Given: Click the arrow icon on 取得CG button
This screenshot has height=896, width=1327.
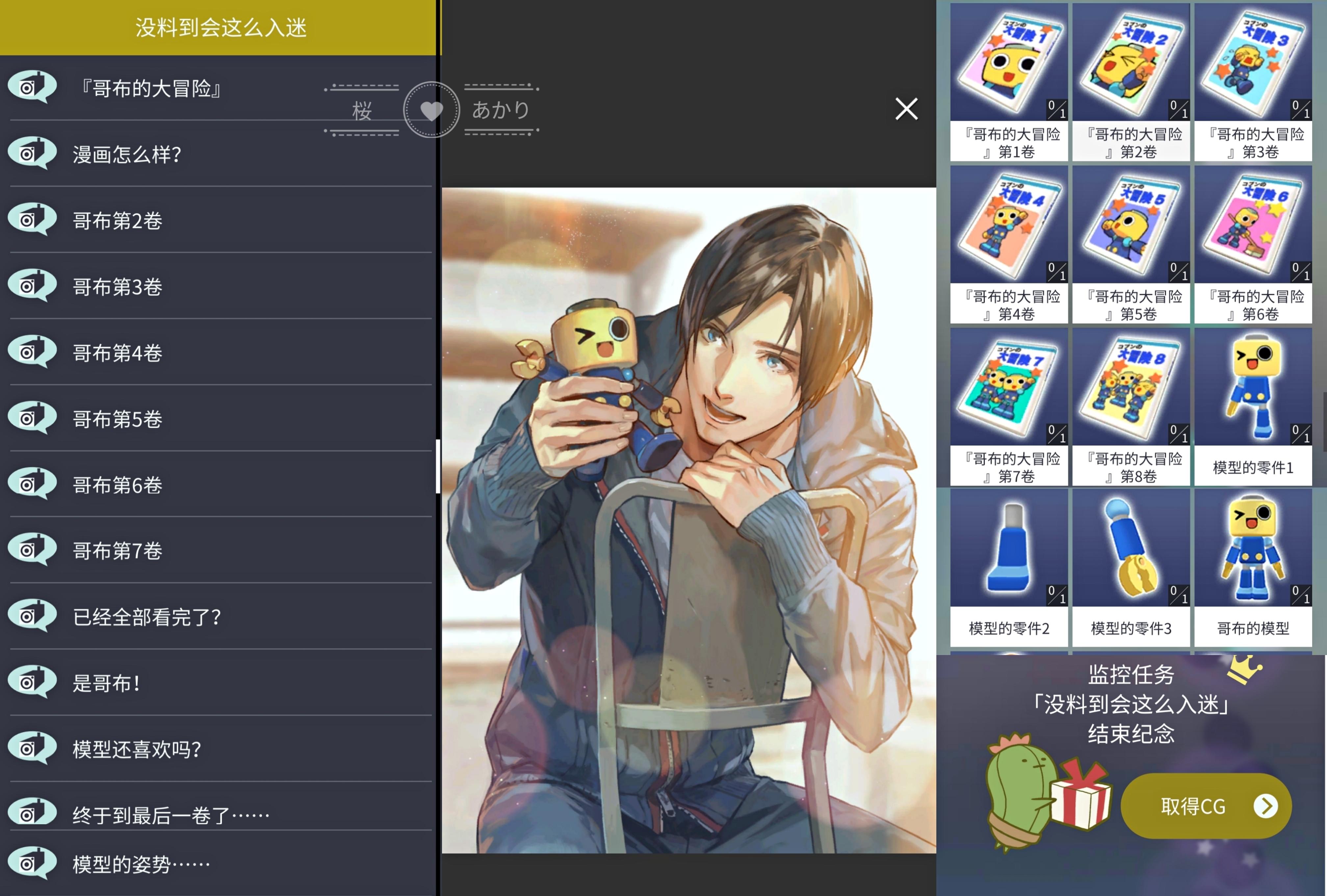Looking at the screenshot, I should (x=1265, y=806).
